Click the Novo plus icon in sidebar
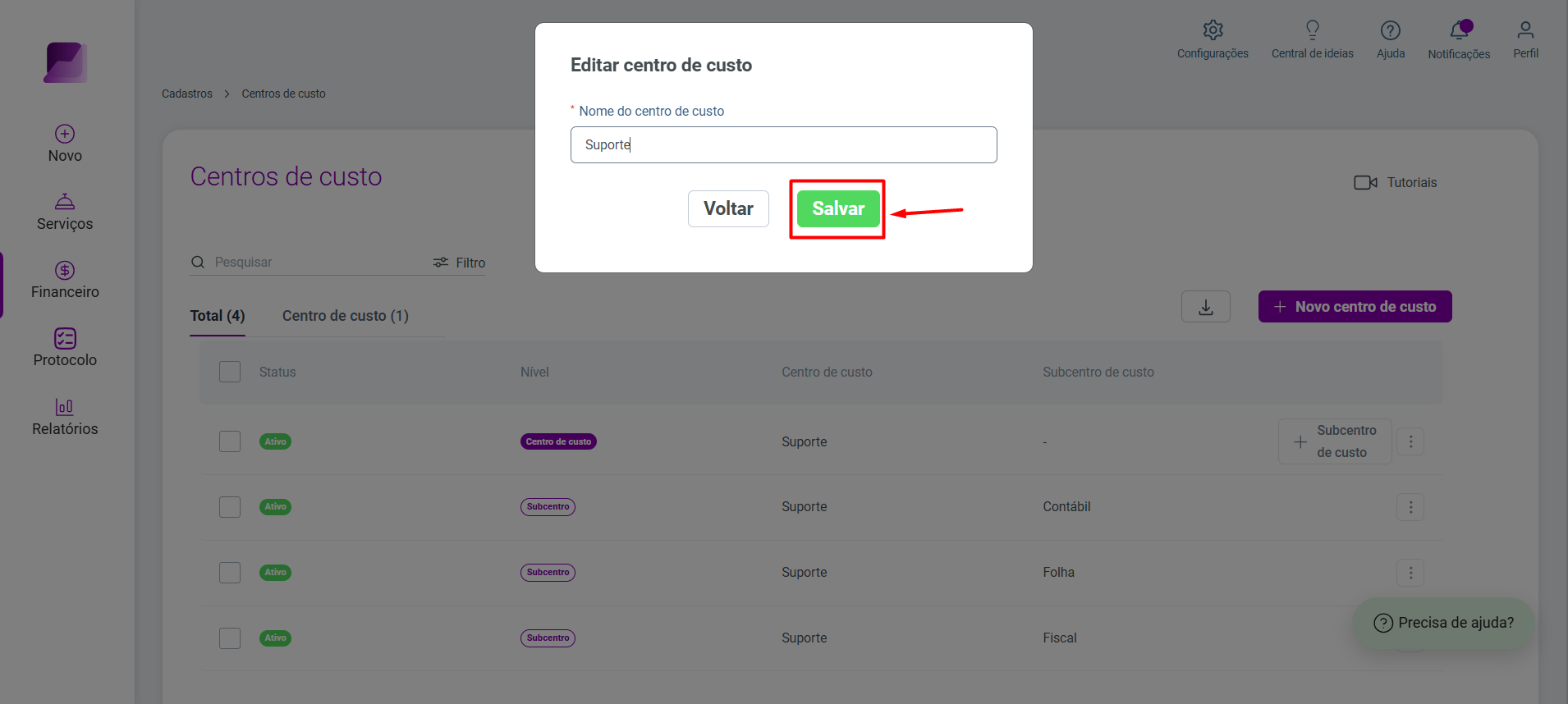 click(65, 134)
